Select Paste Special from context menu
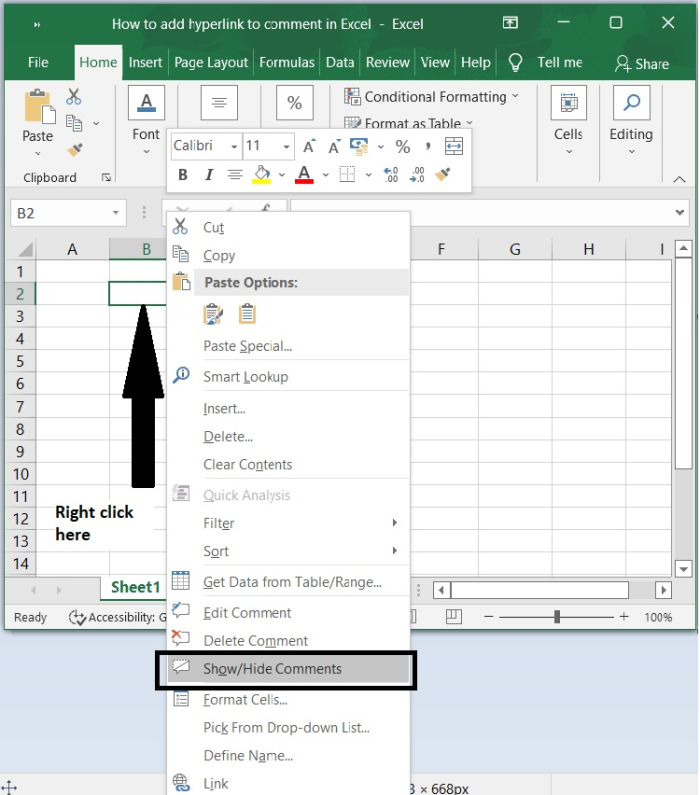 coord(288,346)
